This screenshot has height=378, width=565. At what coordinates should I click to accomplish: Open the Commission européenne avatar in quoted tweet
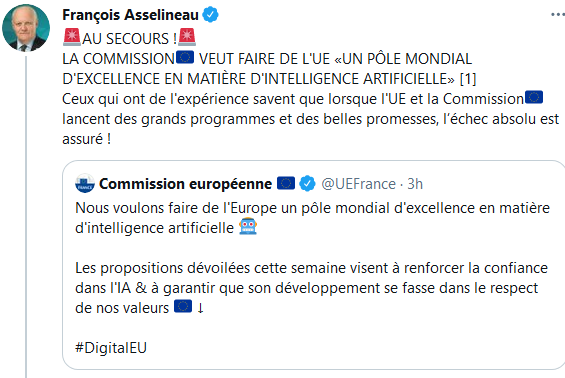(85, 183)
